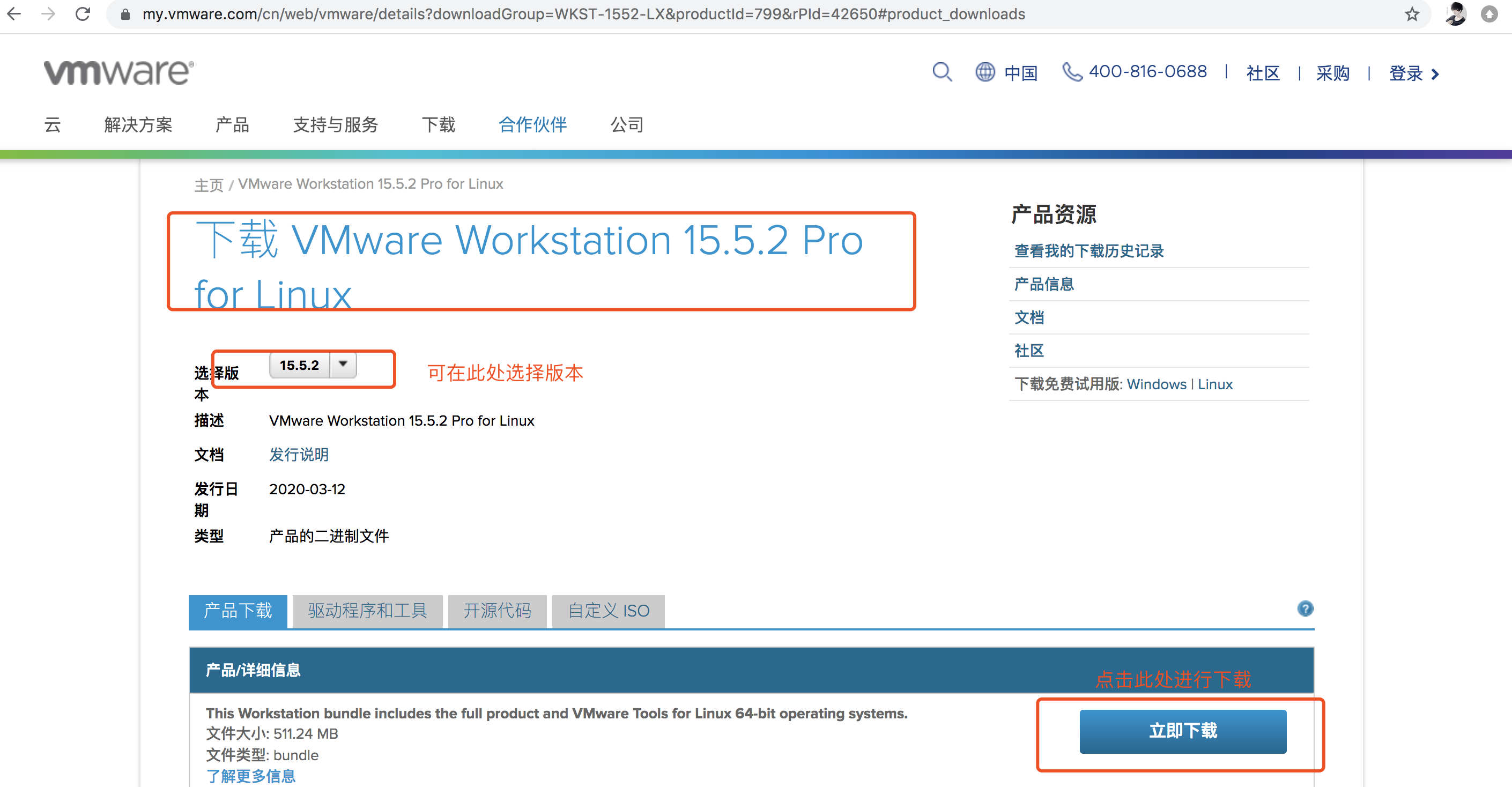
Task: Click the browser address bar URL
Action: pyautogui.click(x=583, y=14)
